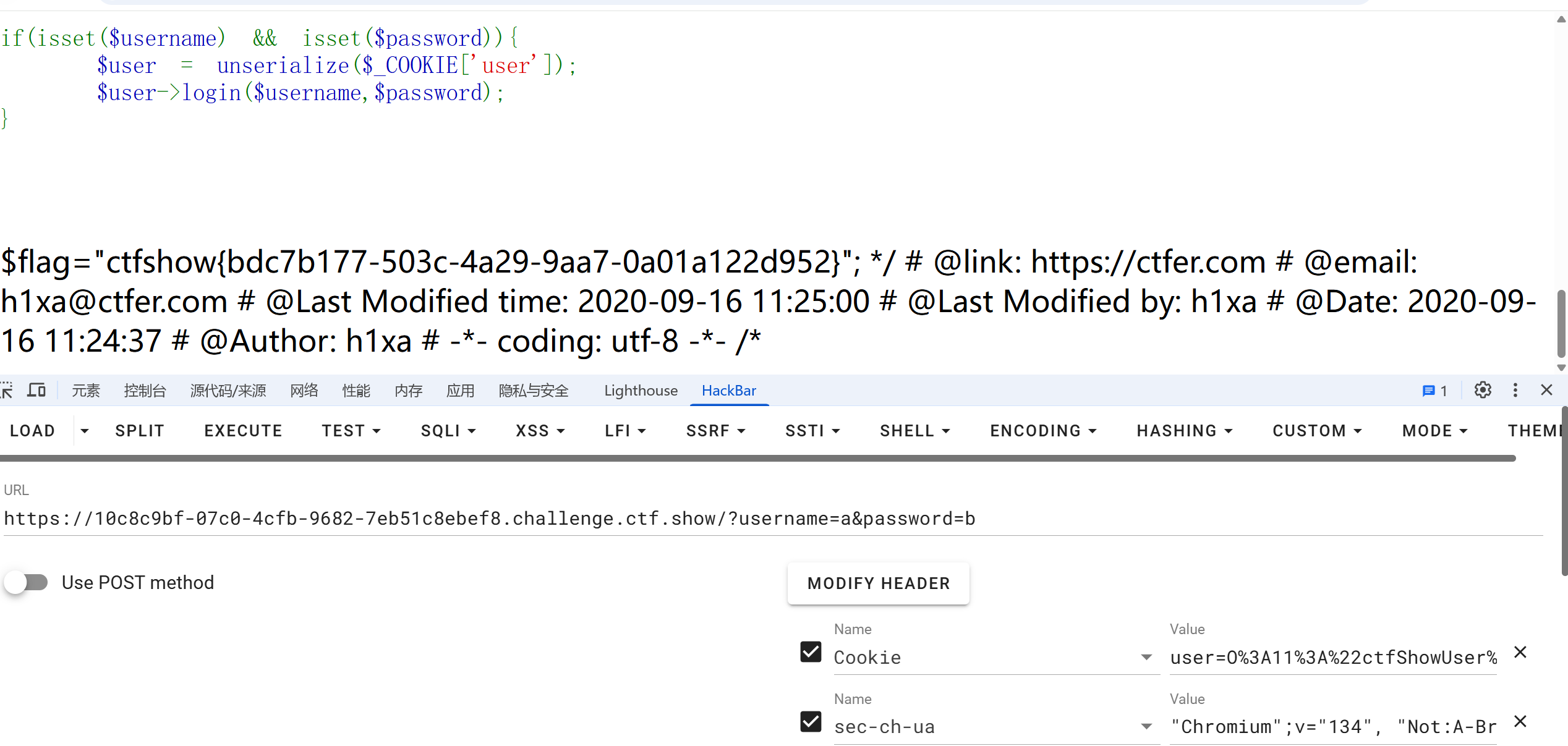Screen dimensions: 1568x746
Task: Toggle device toolbar emulation icon
Action: point(36,391)
